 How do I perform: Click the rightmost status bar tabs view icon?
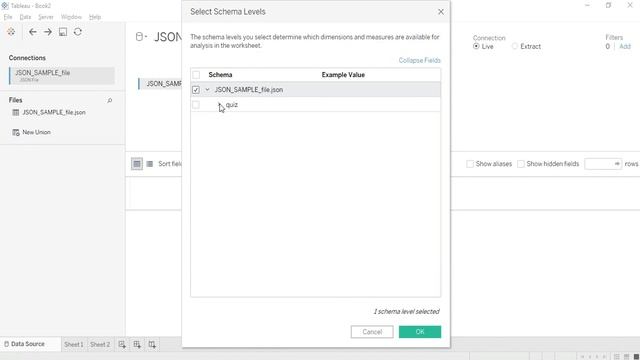click(x=636, y=357)
